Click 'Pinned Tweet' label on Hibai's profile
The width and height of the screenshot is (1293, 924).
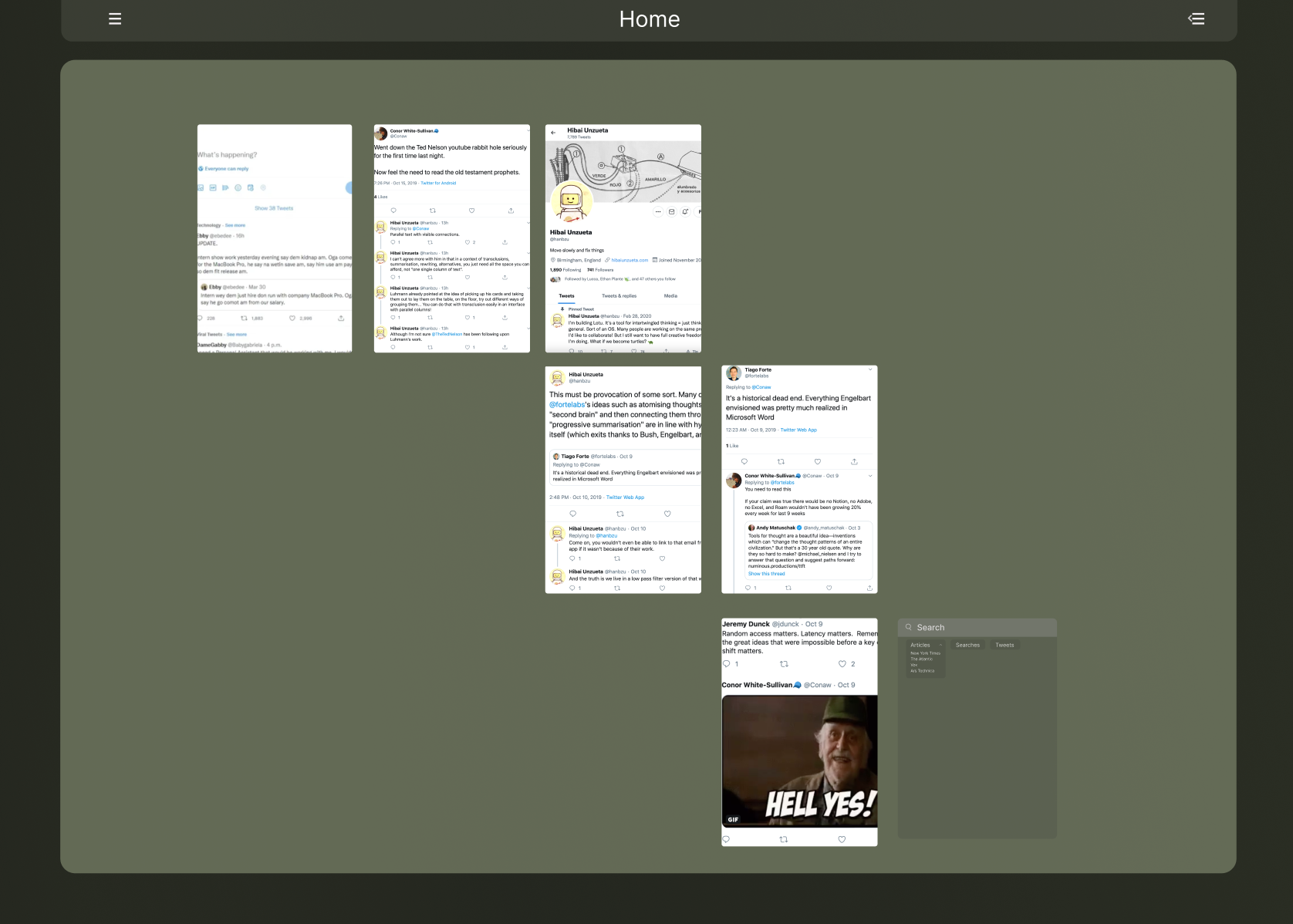coord(581,309)
